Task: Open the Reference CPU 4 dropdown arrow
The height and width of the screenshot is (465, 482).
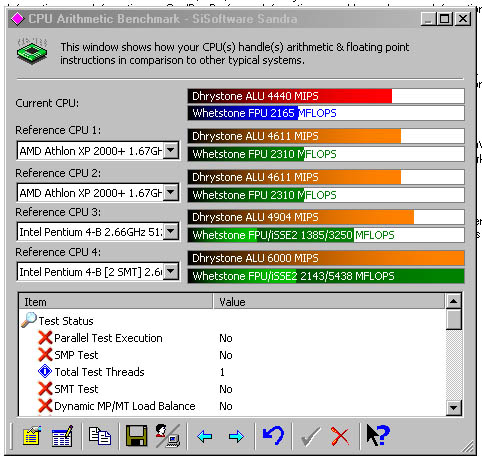Action: click(x=171, y=271)
